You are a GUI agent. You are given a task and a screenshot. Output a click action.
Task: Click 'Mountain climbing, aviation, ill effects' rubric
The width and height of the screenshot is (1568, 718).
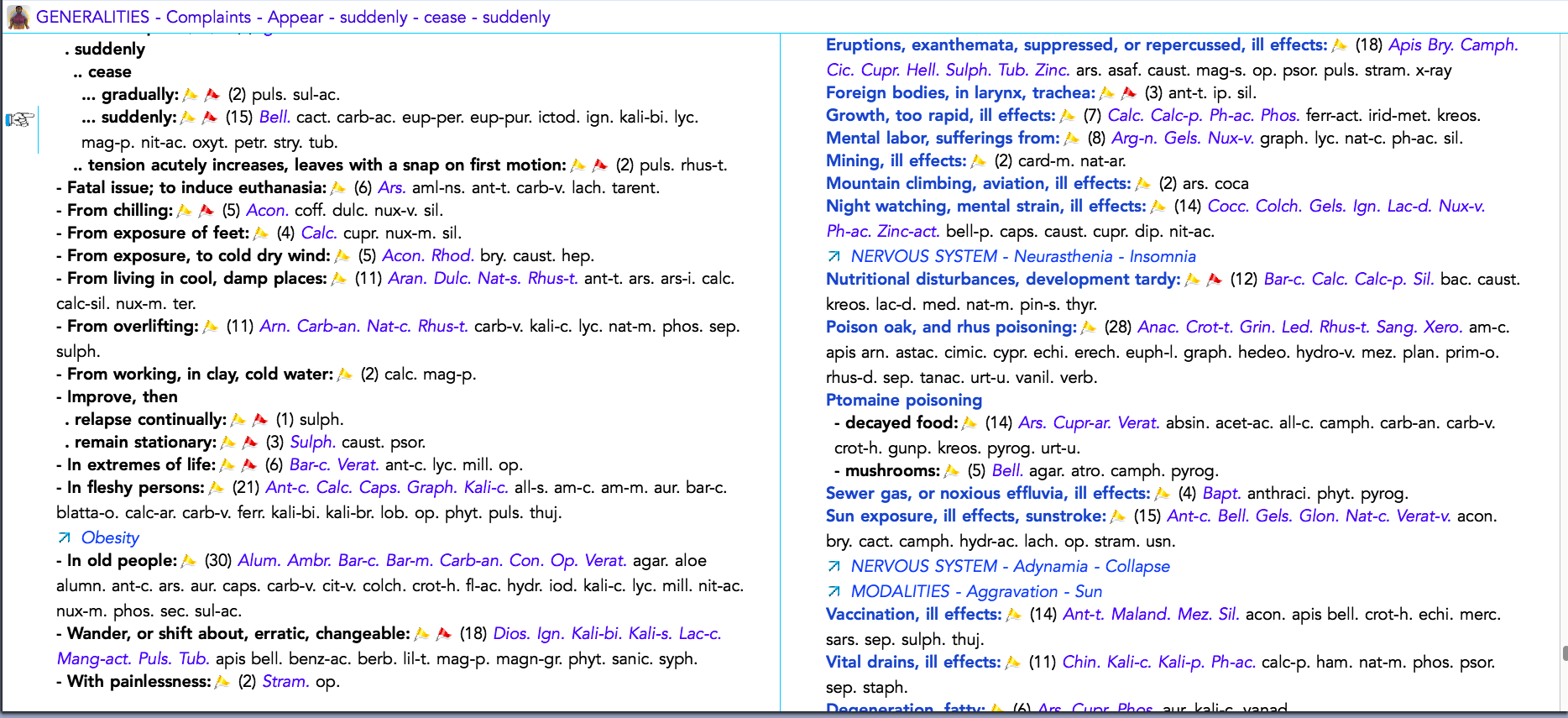[x=978, y=183]
